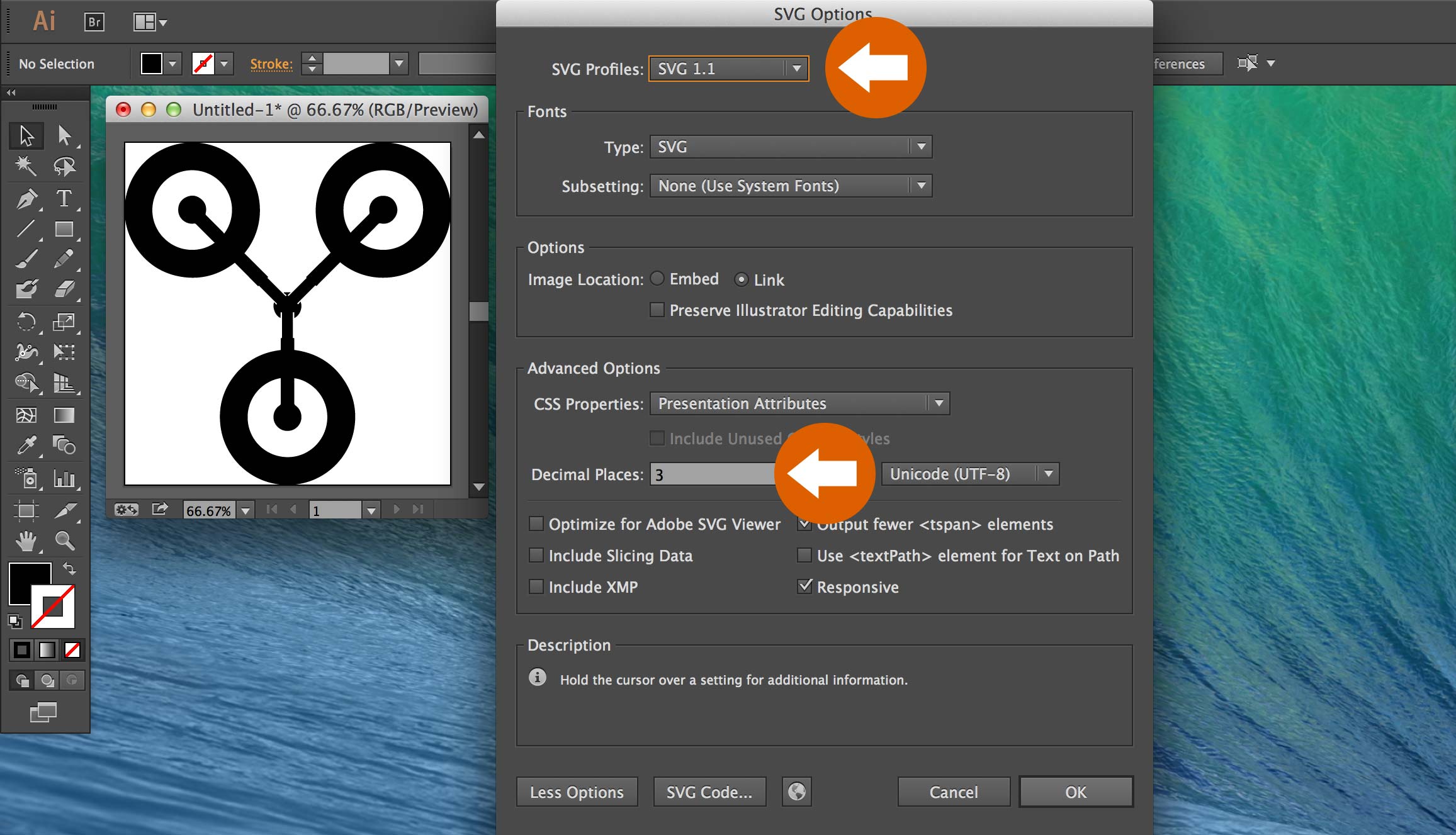Select the Selection tool (black arrow)
The image size is (1456, 835).
click(x=26, y=135)
